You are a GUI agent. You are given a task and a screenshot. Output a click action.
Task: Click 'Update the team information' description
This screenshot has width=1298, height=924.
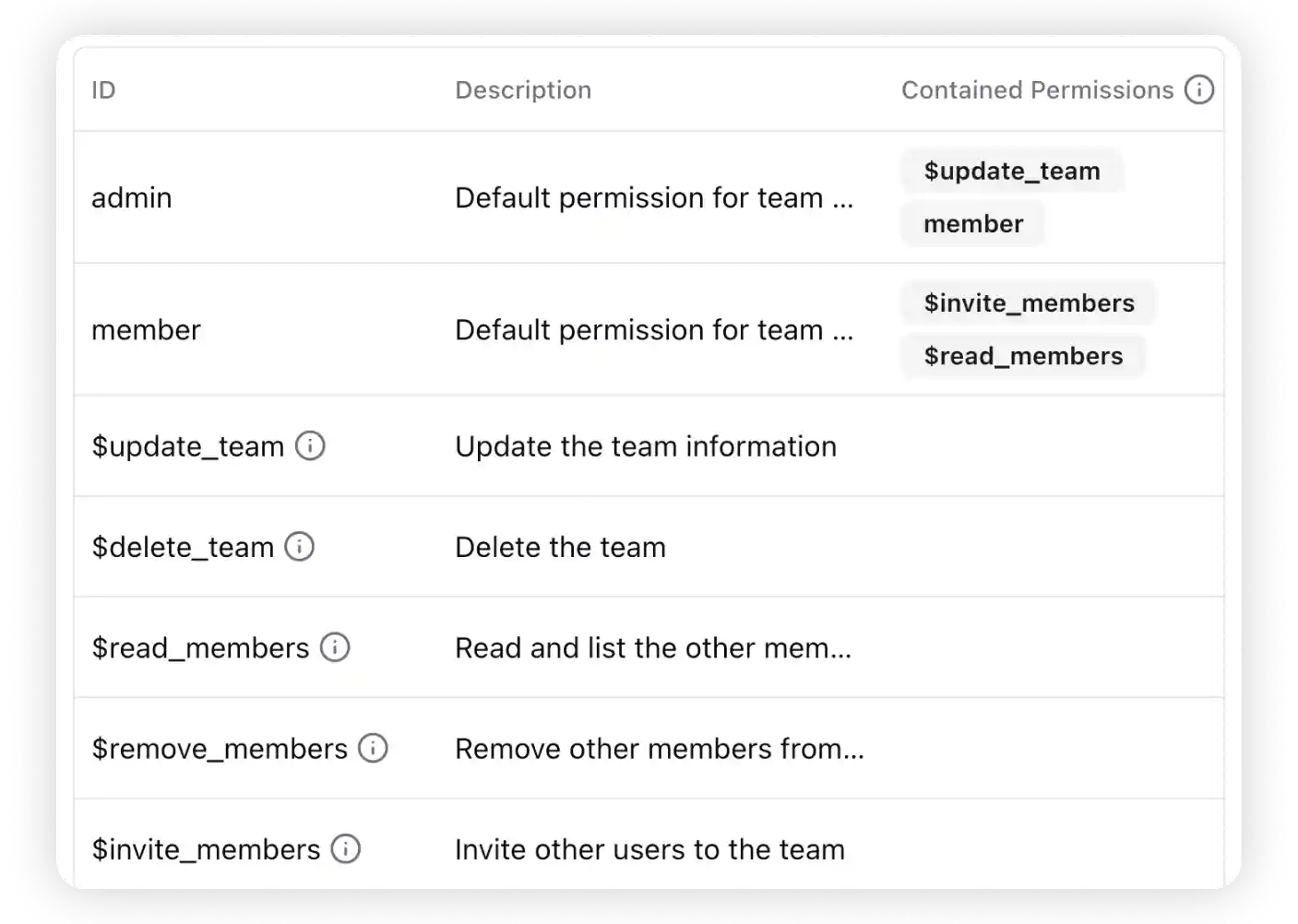(x=646, y=446)
